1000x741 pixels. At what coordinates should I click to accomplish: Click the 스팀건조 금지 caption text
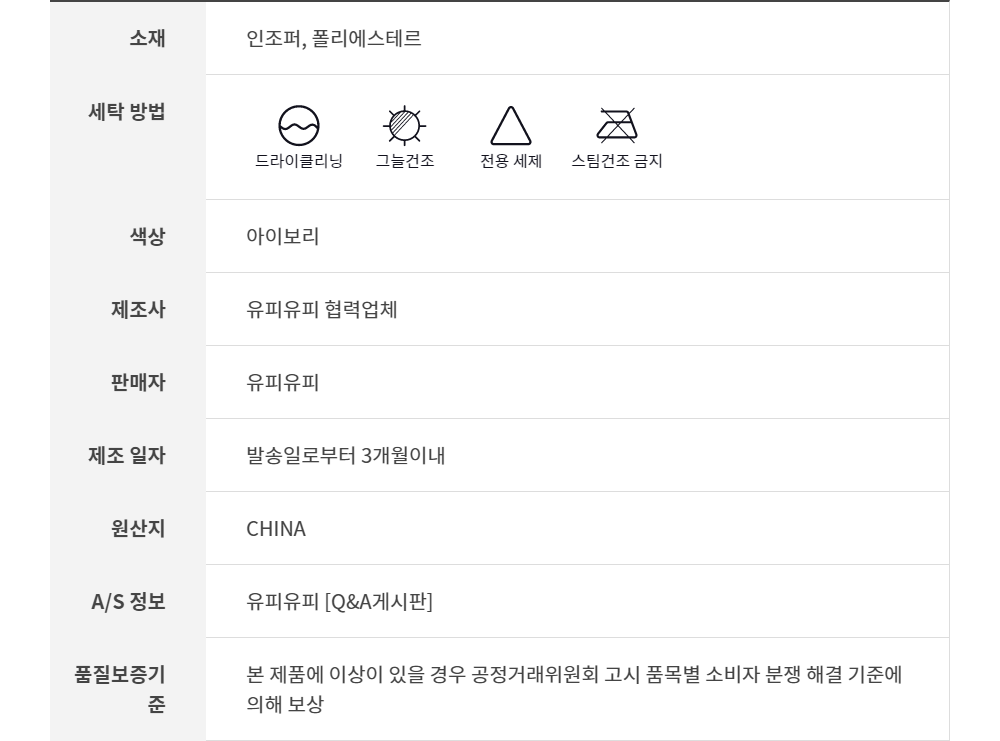617,161
